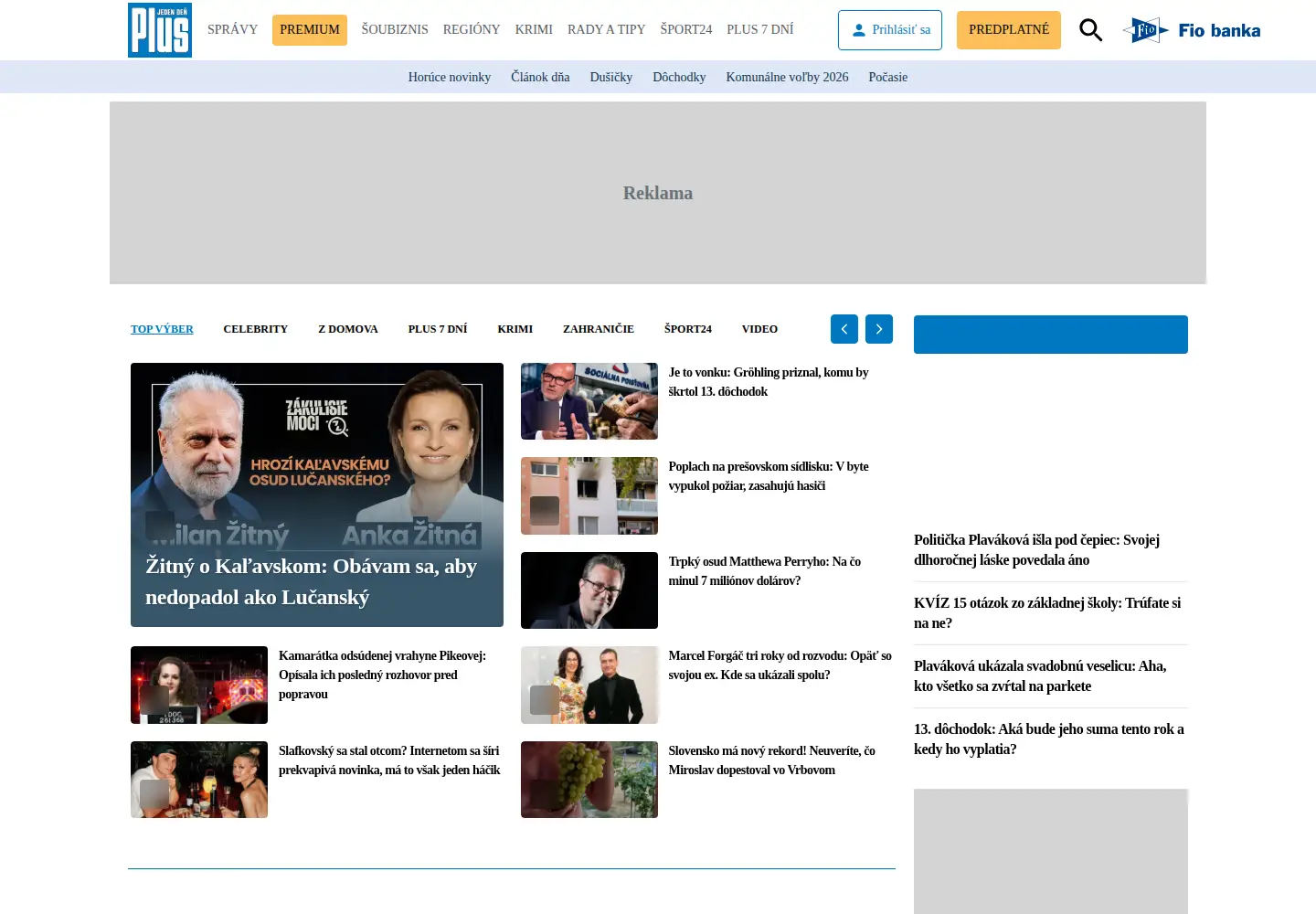This screenshot has width=1316, height=914.
Task: Read Kamarátka odsúdenej vrahyne Pikeovej headline
Action: tap(383, 675)
